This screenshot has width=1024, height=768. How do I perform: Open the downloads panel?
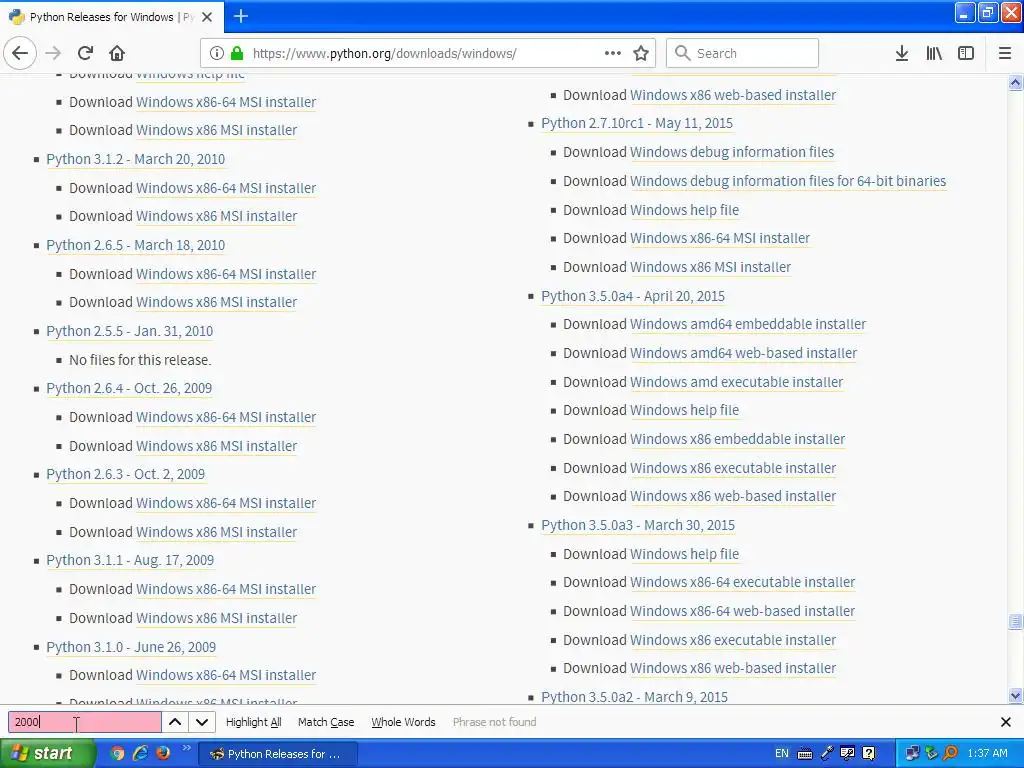pos(902,53)
